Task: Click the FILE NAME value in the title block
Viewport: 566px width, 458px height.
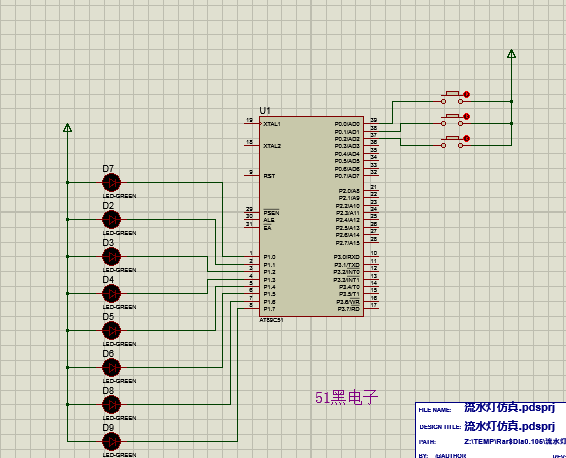Action: pyautogui.click(x=509, y=407)
